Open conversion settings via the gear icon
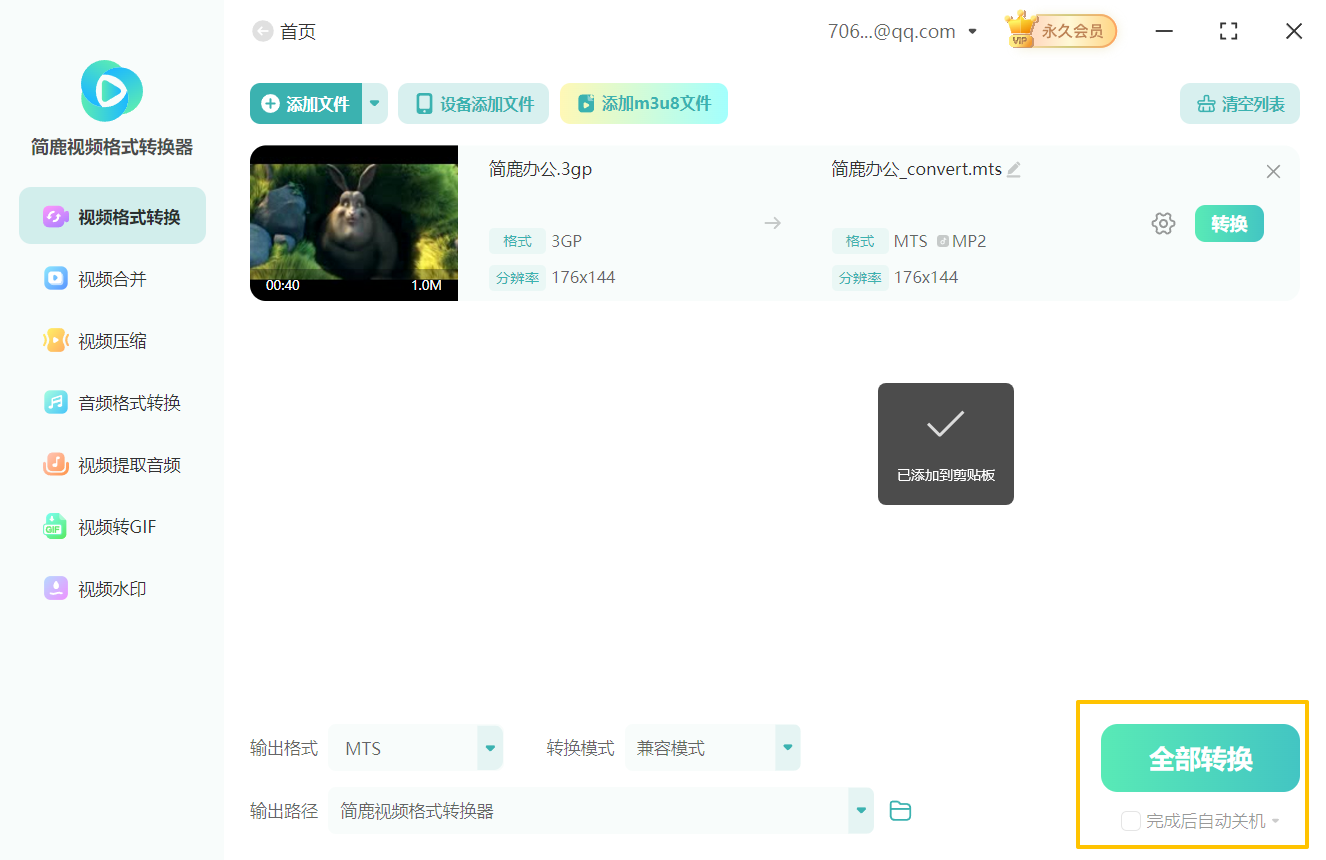 click(1163, 223)
